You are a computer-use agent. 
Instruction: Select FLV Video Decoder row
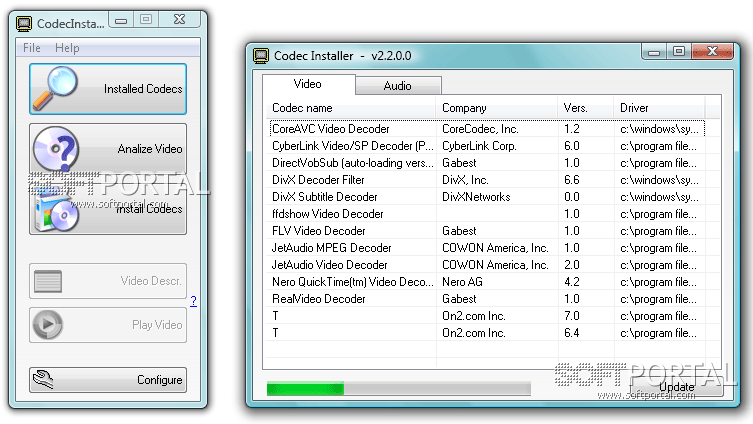(487, 231)
